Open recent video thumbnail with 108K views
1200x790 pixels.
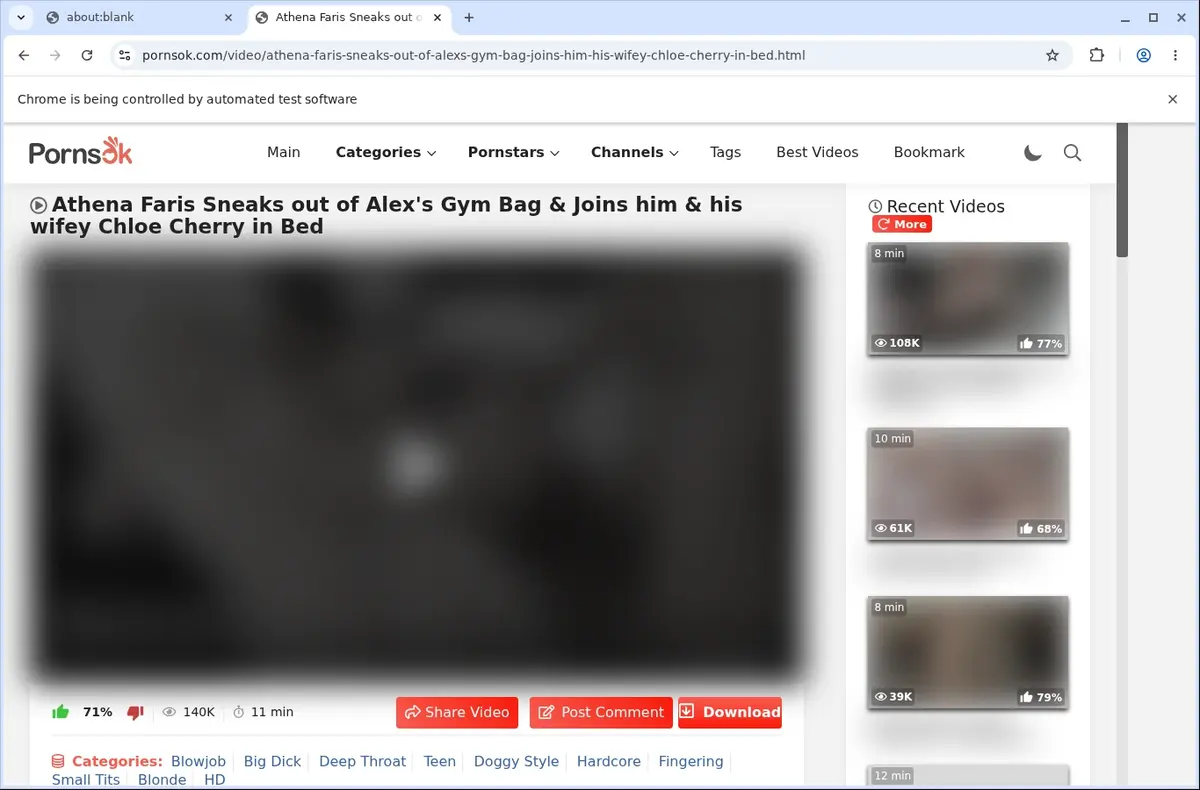968,299
